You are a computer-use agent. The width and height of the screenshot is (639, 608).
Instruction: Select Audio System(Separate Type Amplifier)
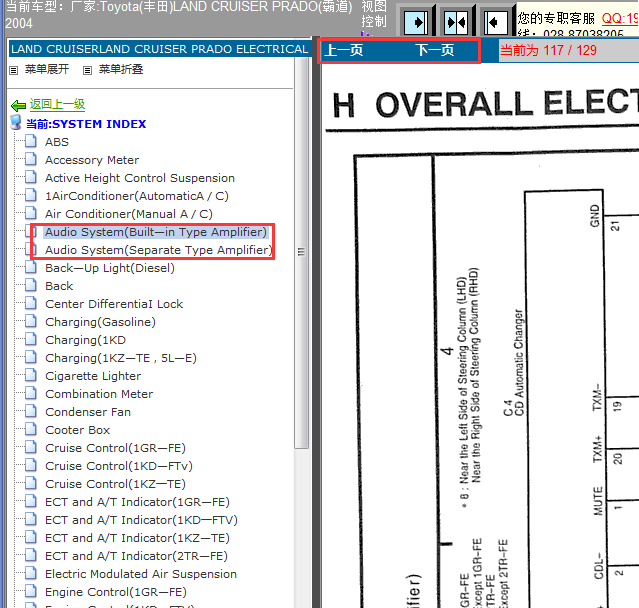[x=159, y=250]
